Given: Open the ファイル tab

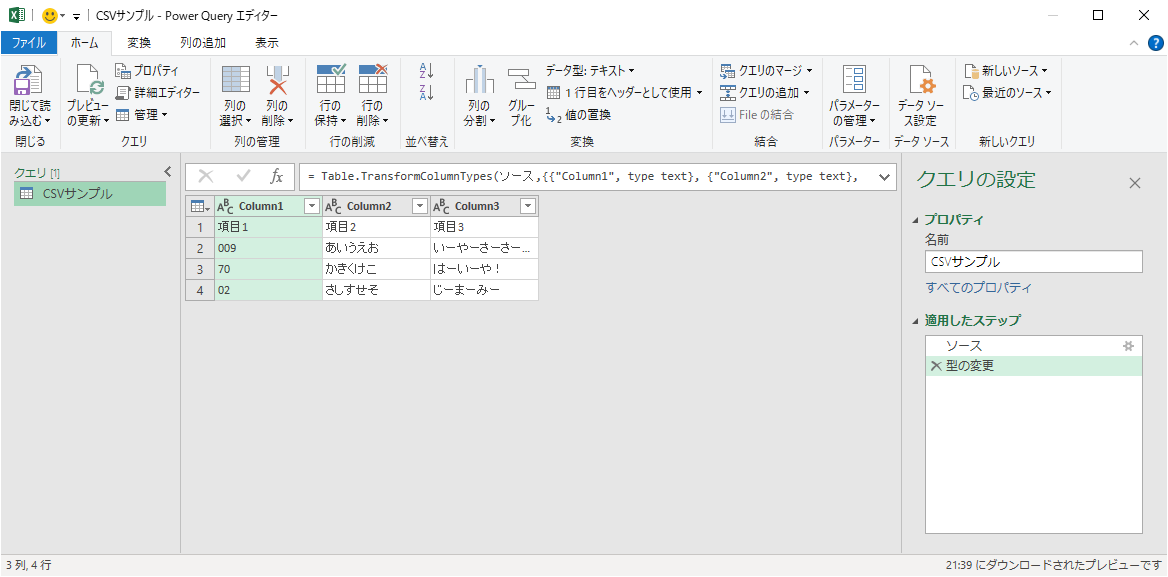Looking at the screenshot, I should point(29,42).
